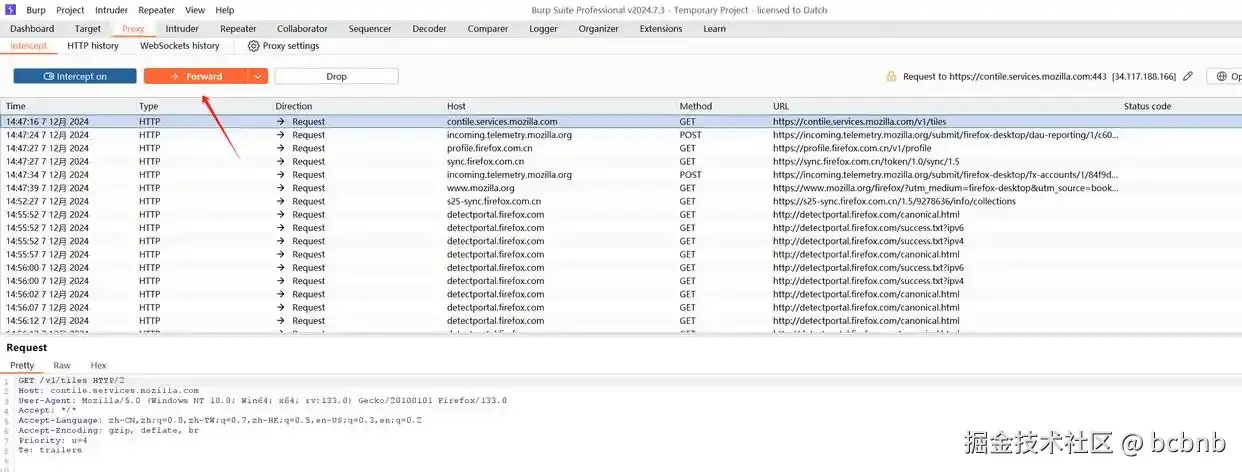Open the Burp menu
Image resolution: width=1242 pixels, height=472 pixels.
pyautogui.click(x=36, y=10)
